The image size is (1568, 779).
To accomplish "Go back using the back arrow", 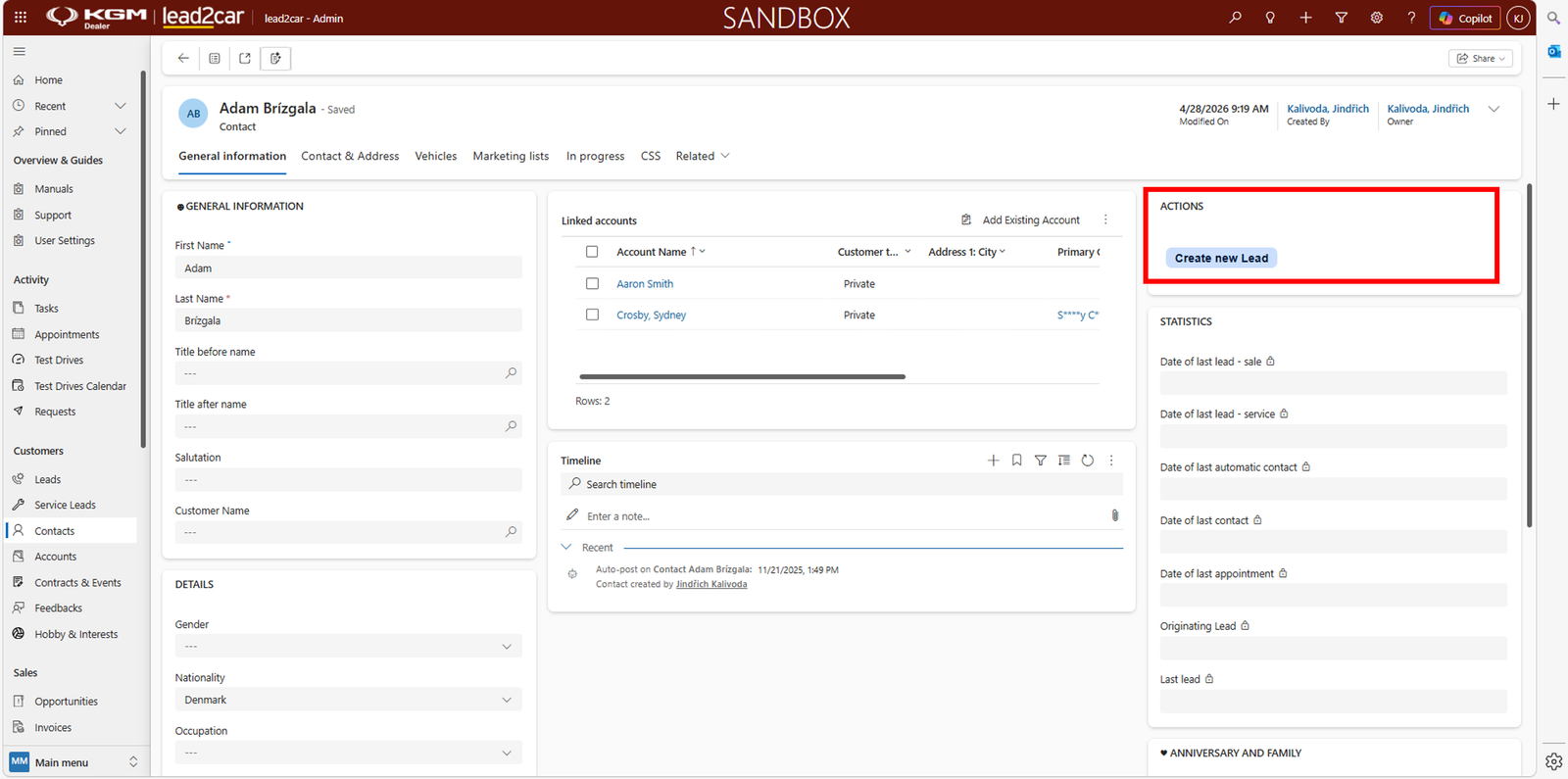I will [183, 58].
